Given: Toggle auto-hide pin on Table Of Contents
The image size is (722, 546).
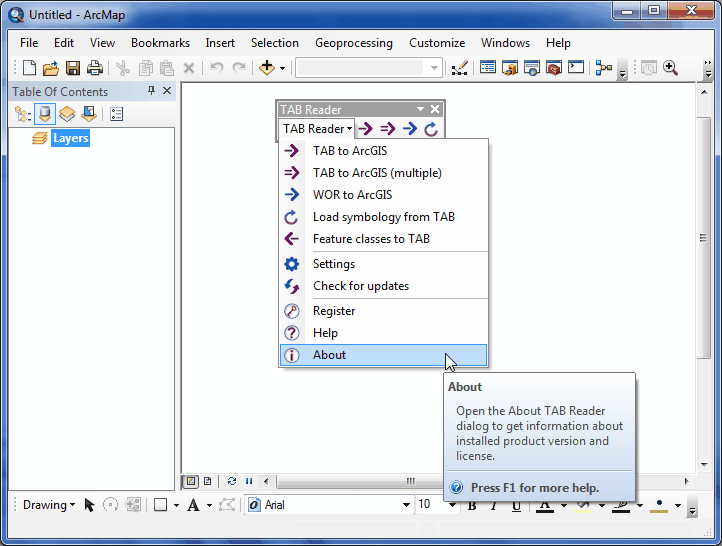Looking at the screenshot, I should pos(151,91).
